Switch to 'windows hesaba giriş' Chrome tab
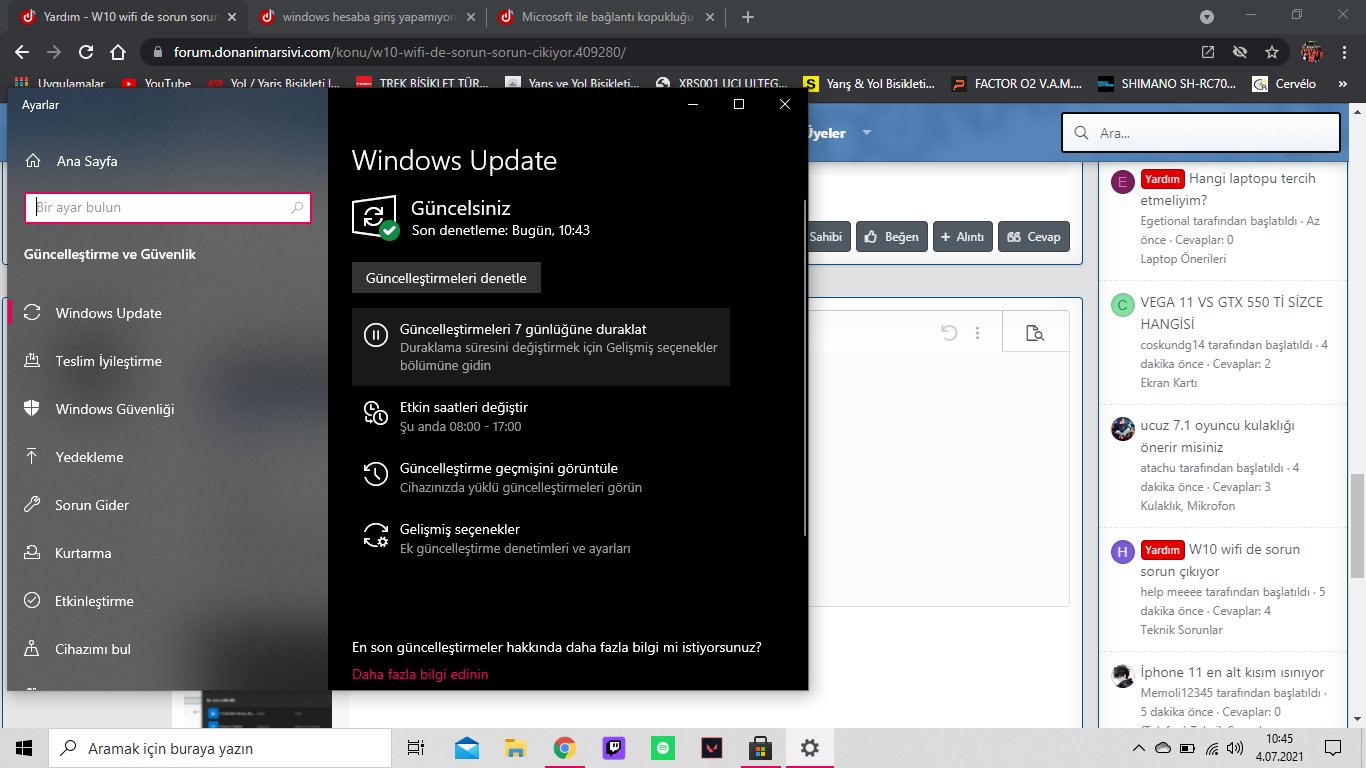Image resolution: width=1366 pixels, height=768 pixels. [369, 17]
